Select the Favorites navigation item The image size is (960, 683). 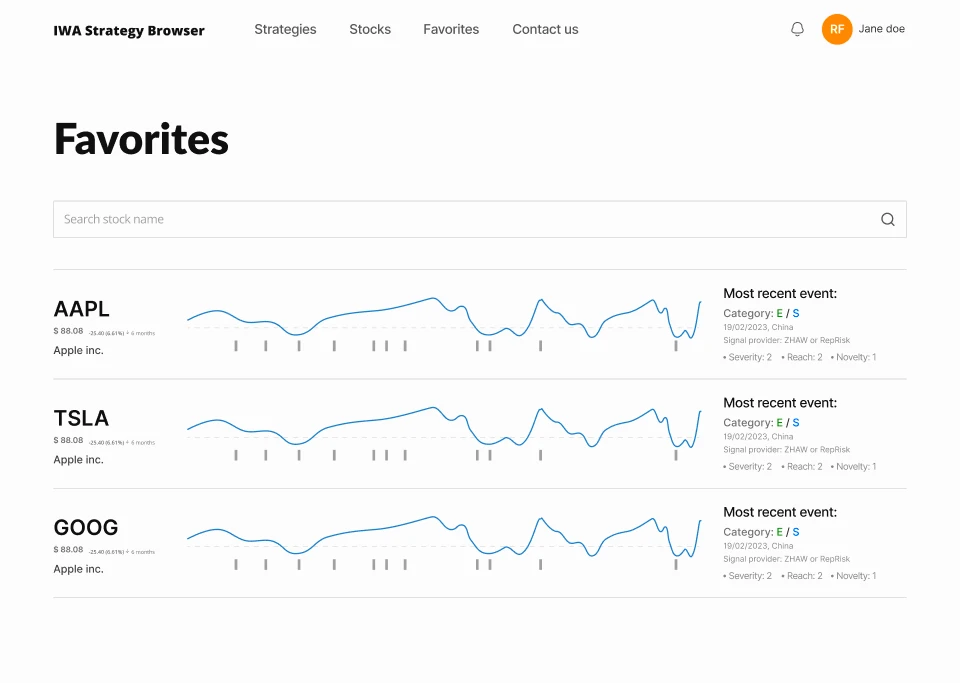451,29
